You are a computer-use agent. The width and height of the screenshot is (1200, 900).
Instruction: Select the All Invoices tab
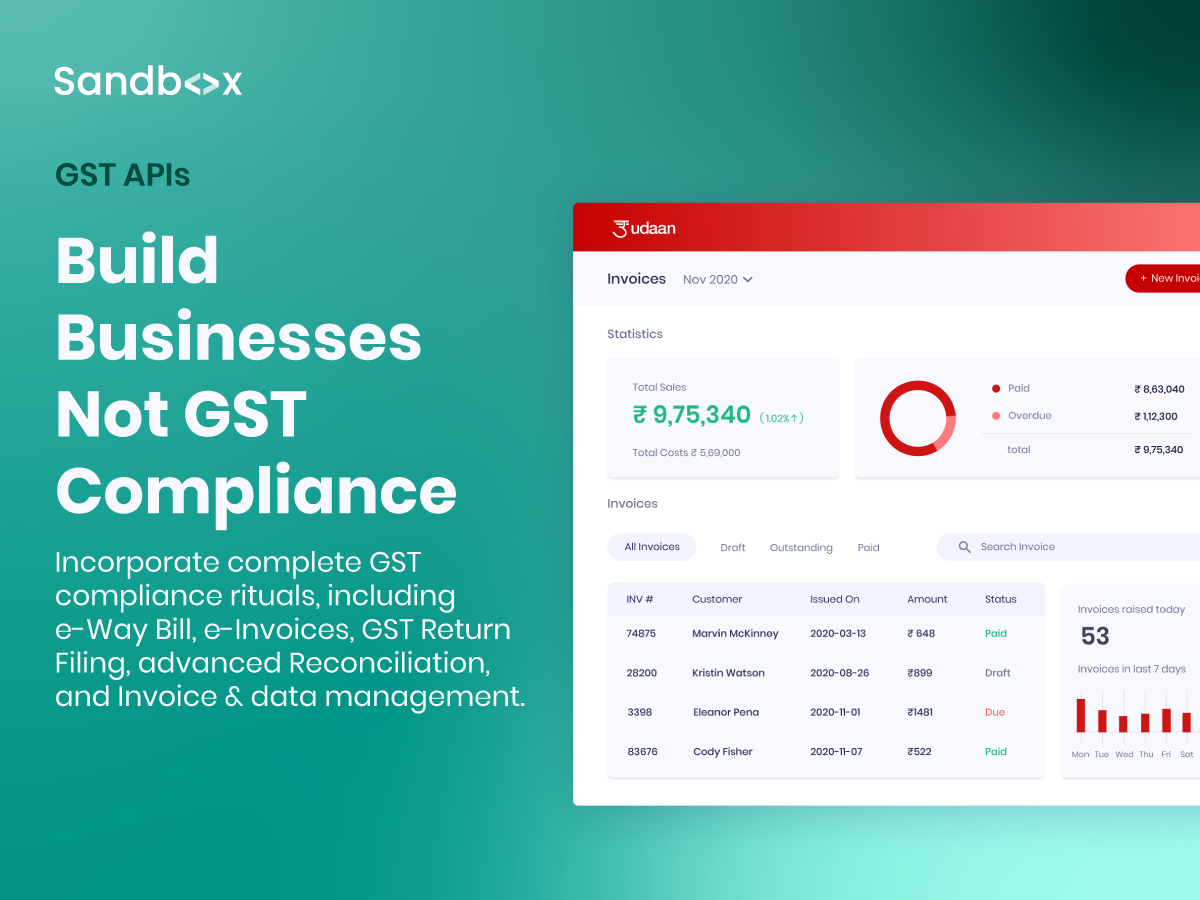tap(652, 547)
